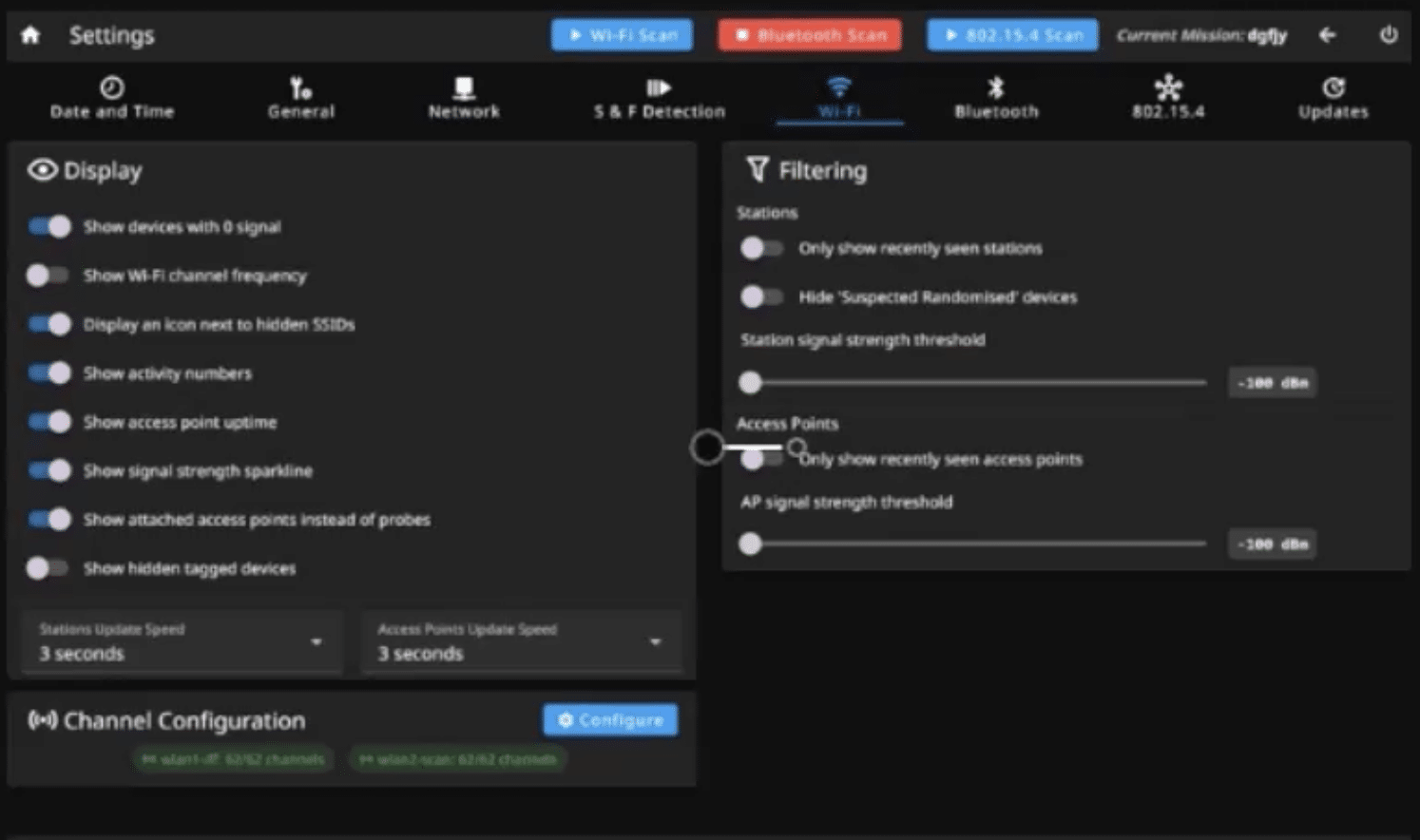This screenshot has height=840, width=1420.
Task: Enable Hide 'Suspected Randomised' devices
Action: (x=762, y=296)
